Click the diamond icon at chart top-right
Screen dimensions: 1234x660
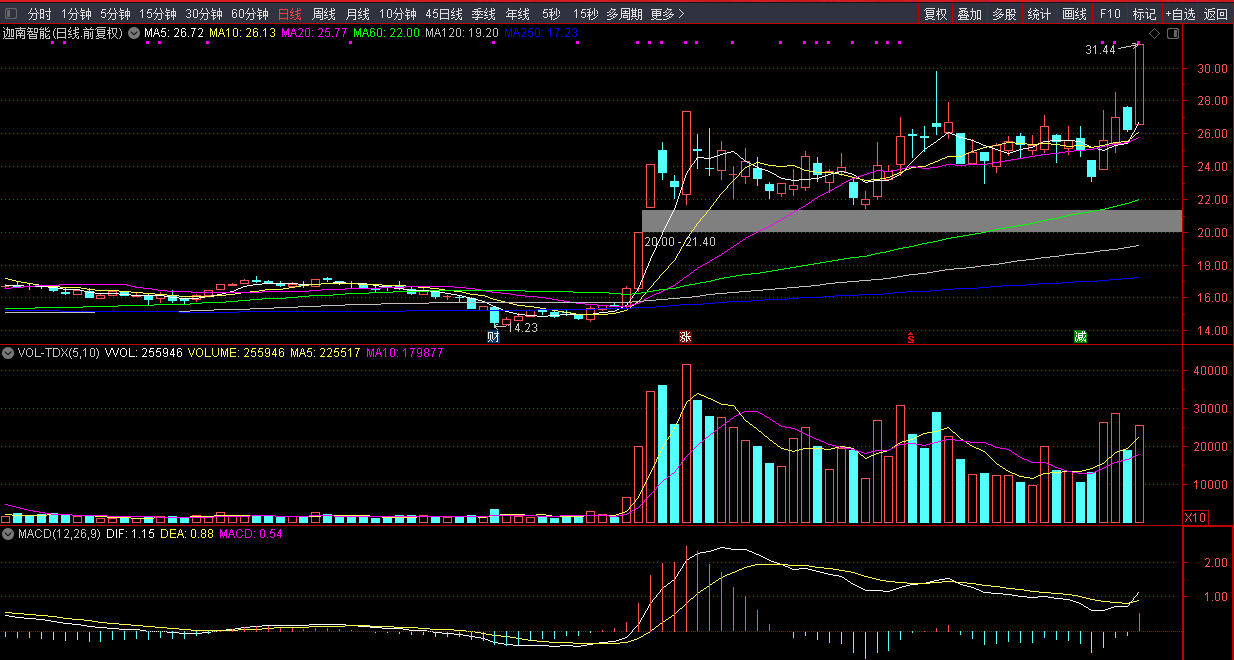coord(1154,34)
